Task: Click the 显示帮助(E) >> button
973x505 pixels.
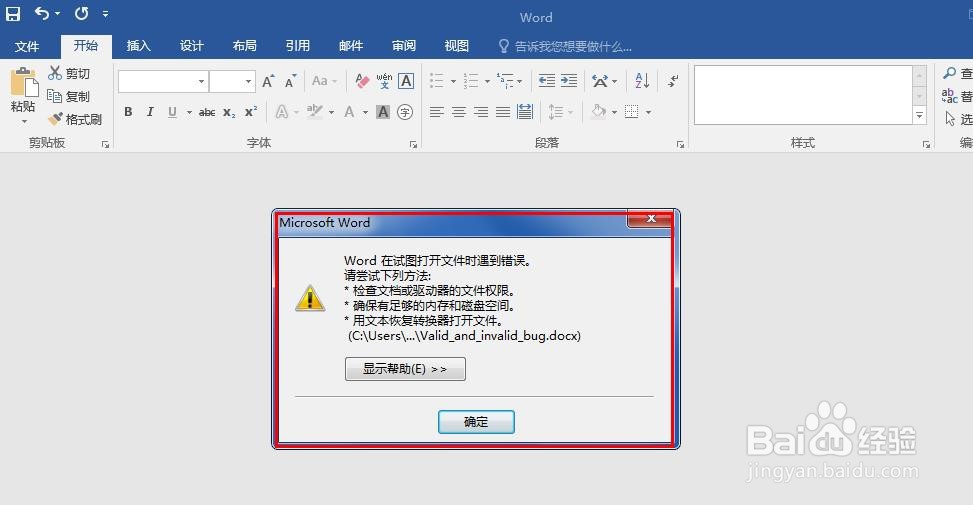Action: pyautogui.click(x=405, y=369)
